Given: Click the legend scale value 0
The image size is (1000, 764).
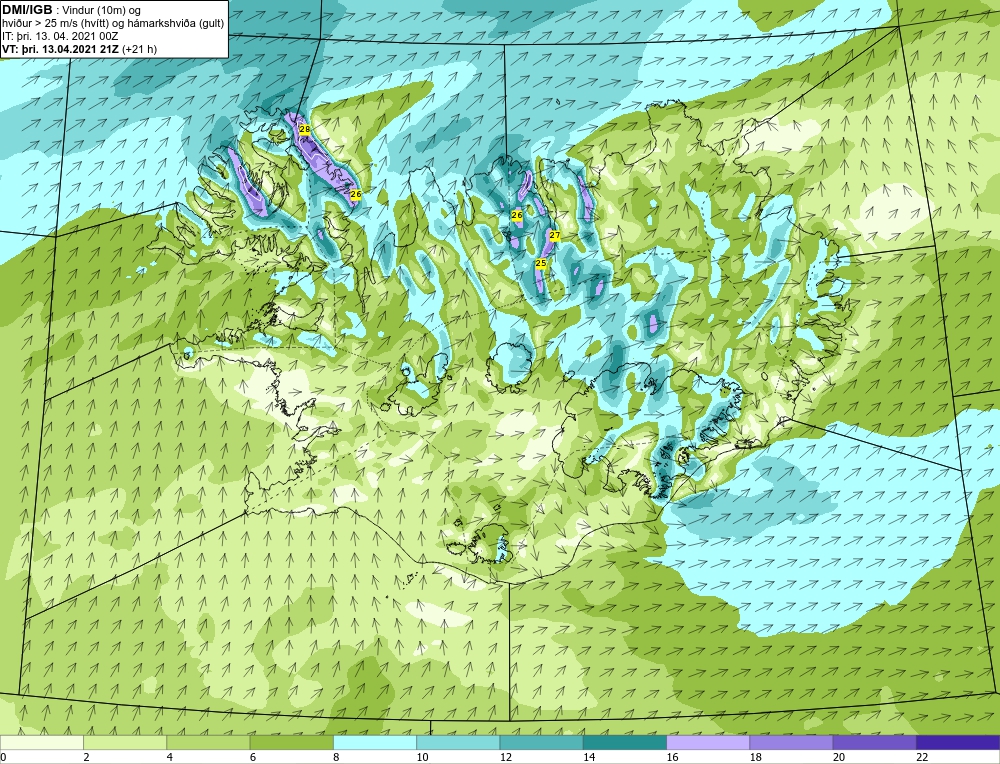Looking at the screenshot, I should (3, 758).
